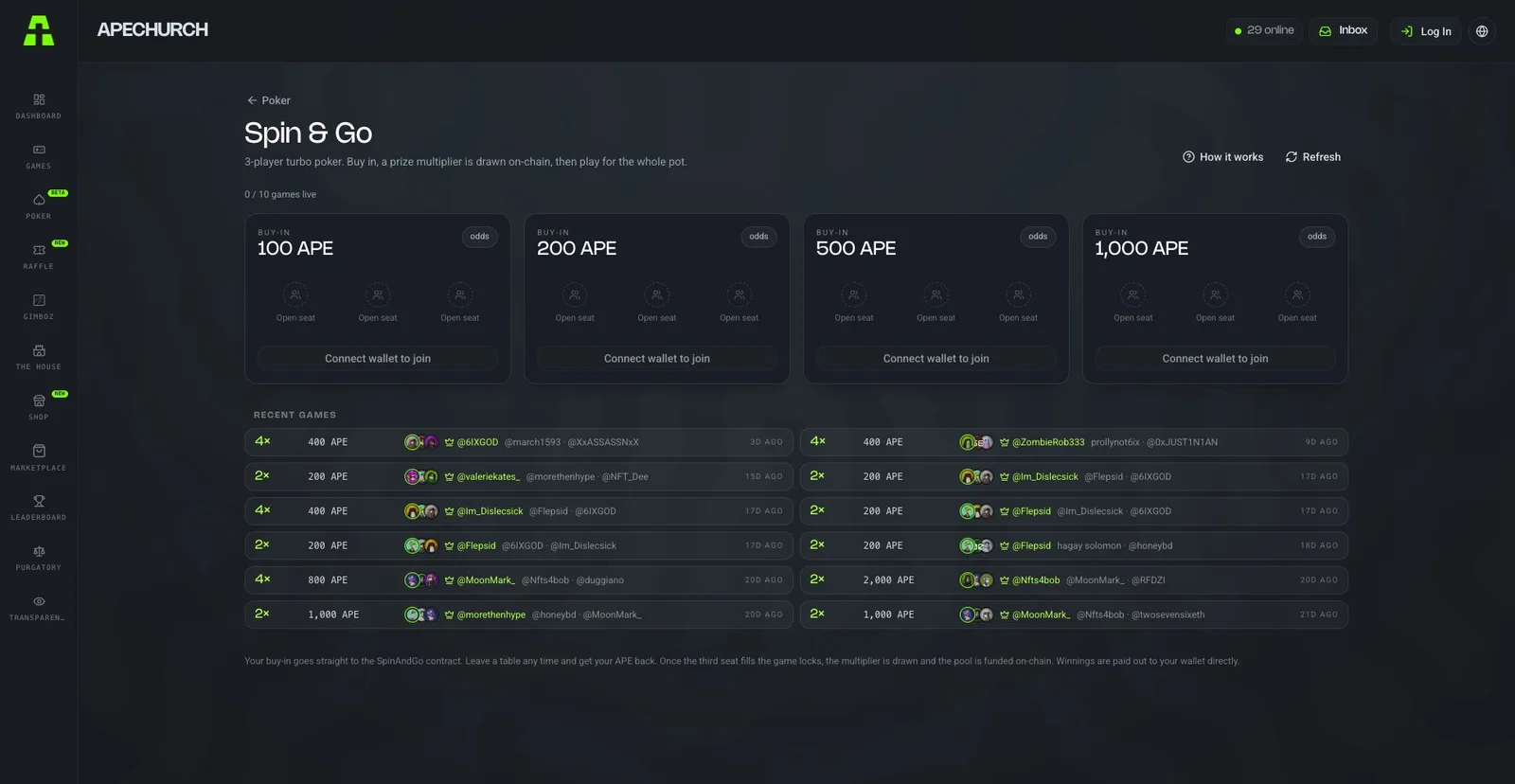Screen dimensions: 1515x784
Task: Select last open seat in 200 APE table
Action: [739, 303]
